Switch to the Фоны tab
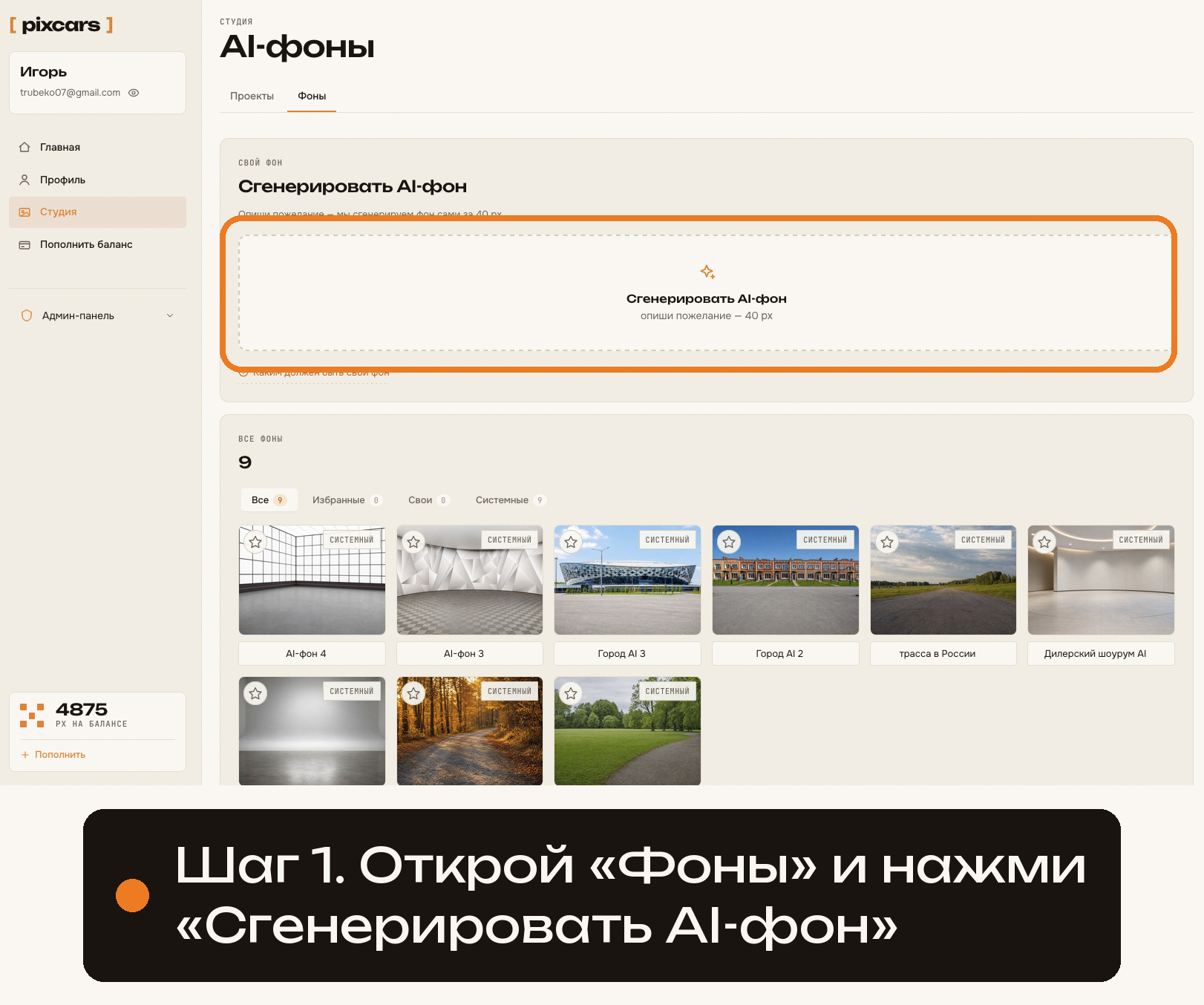 click(x=312, y=96)
